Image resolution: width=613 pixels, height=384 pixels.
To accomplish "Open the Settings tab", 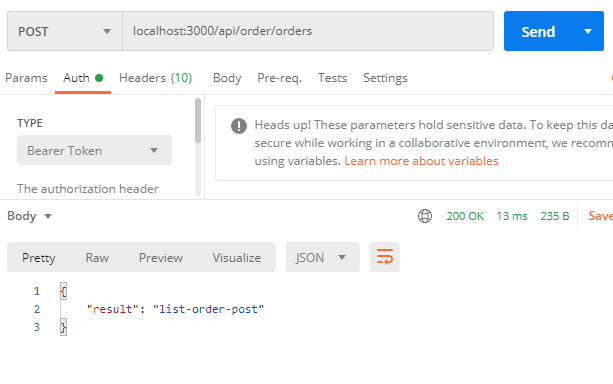I will tap(385, 78).
